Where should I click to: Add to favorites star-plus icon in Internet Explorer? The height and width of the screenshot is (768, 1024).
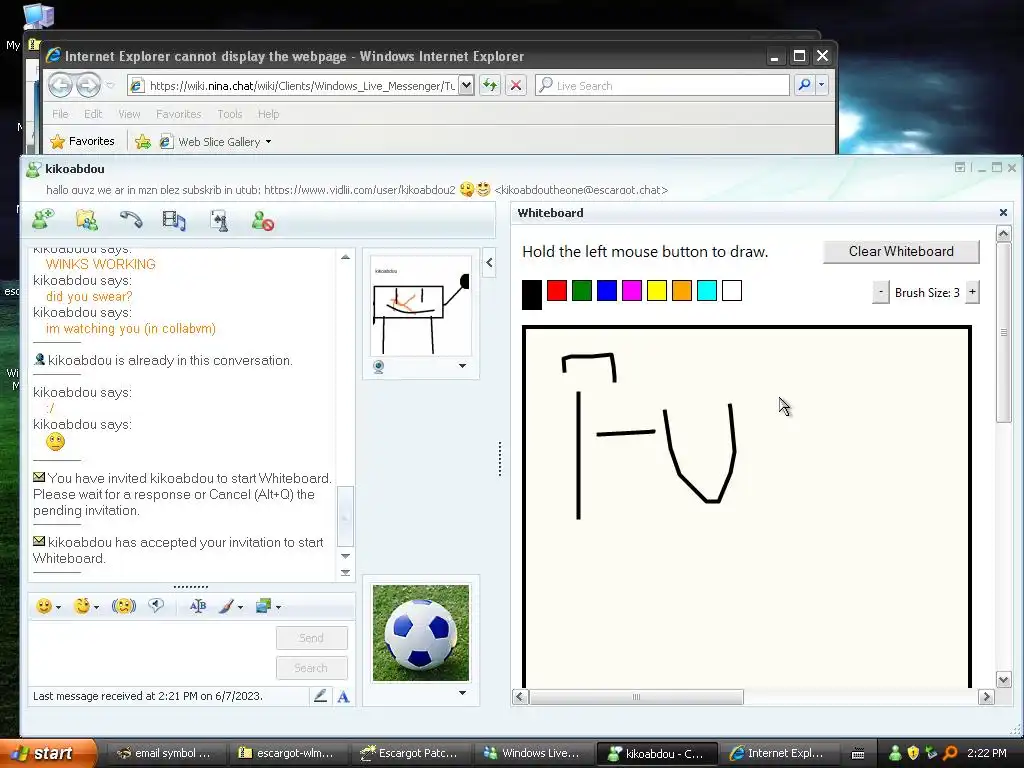pyautogui.click(x=142, y=142)
